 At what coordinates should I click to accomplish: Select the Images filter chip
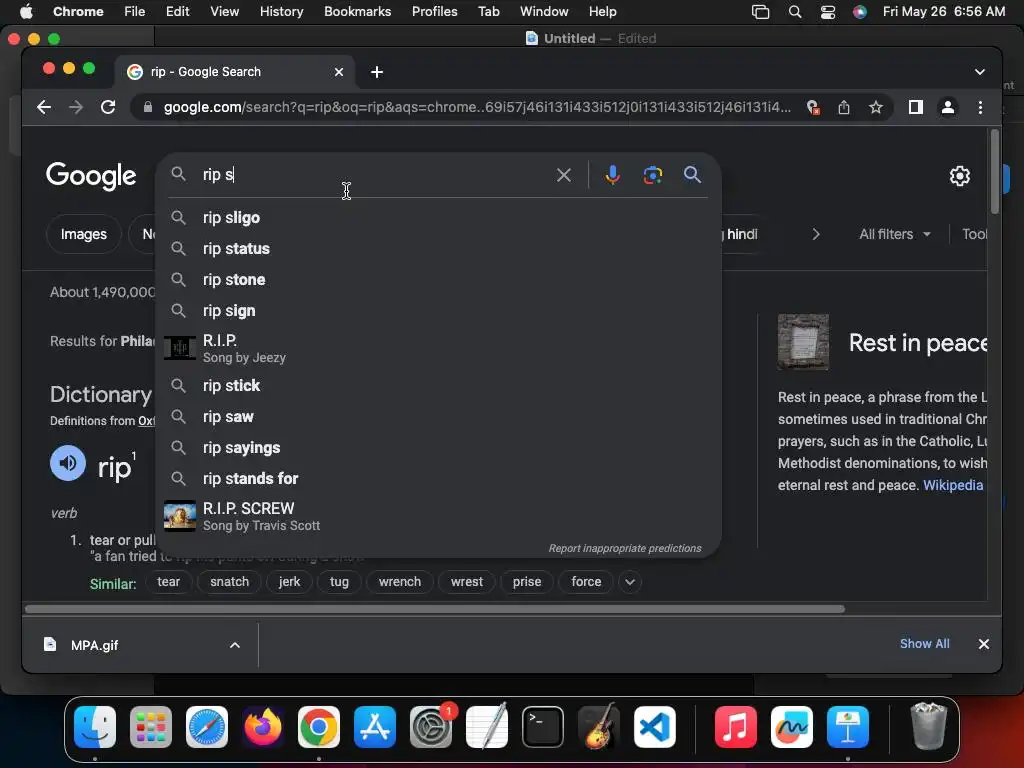[84, 234]
